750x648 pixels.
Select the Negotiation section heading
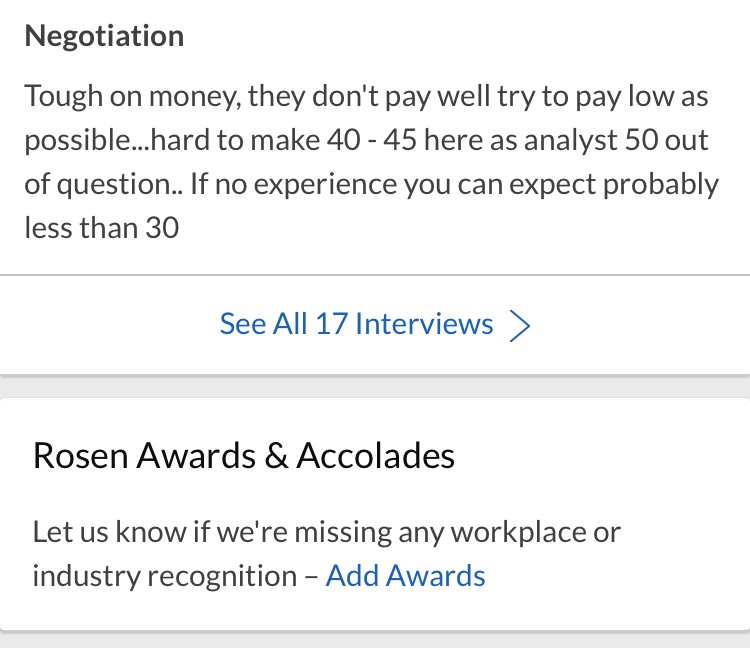[x=104, y=36]
